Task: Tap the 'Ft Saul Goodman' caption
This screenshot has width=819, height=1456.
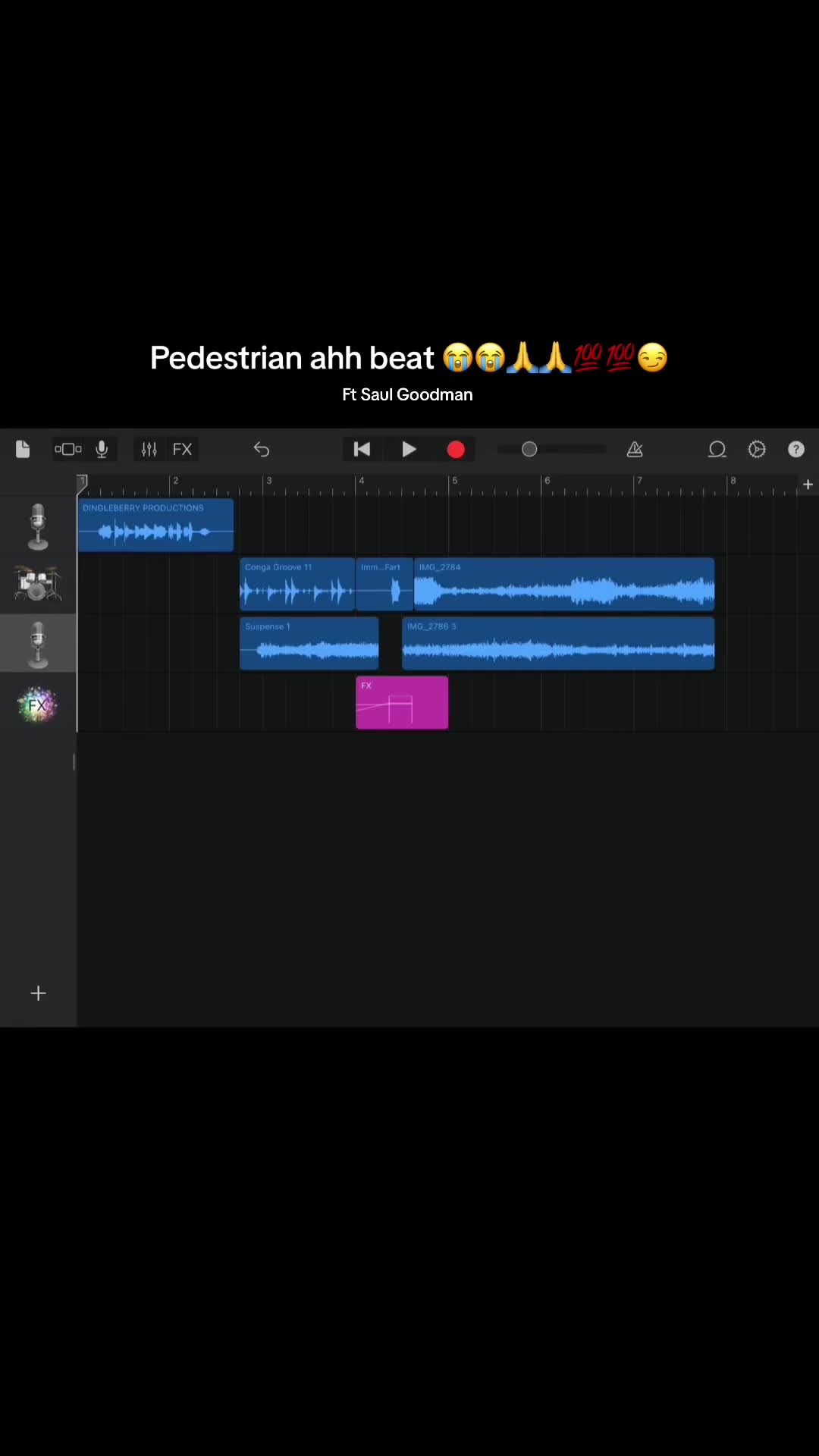Action: pos(407,394)
